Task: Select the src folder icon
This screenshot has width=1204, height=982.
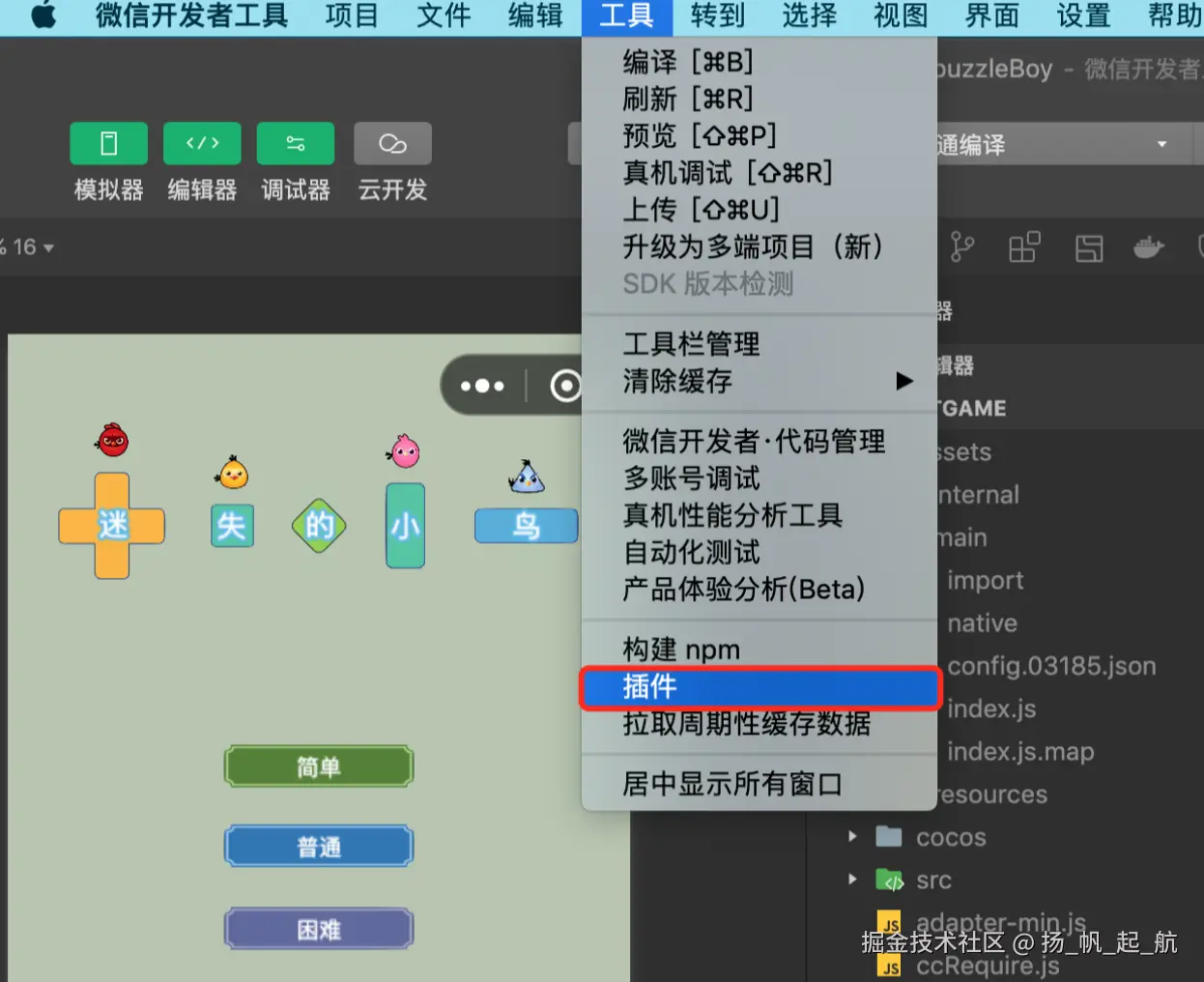Action: pos(889,881)
